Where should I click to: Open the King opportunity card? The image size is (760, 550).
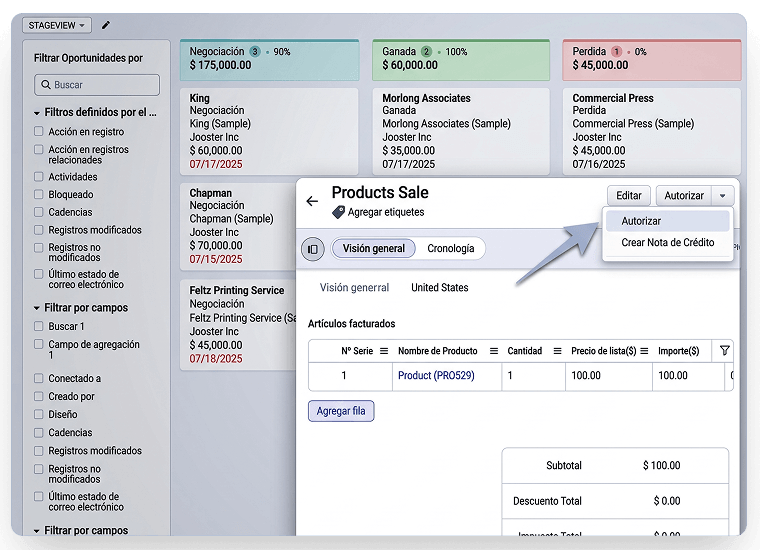tap(269, 131)
